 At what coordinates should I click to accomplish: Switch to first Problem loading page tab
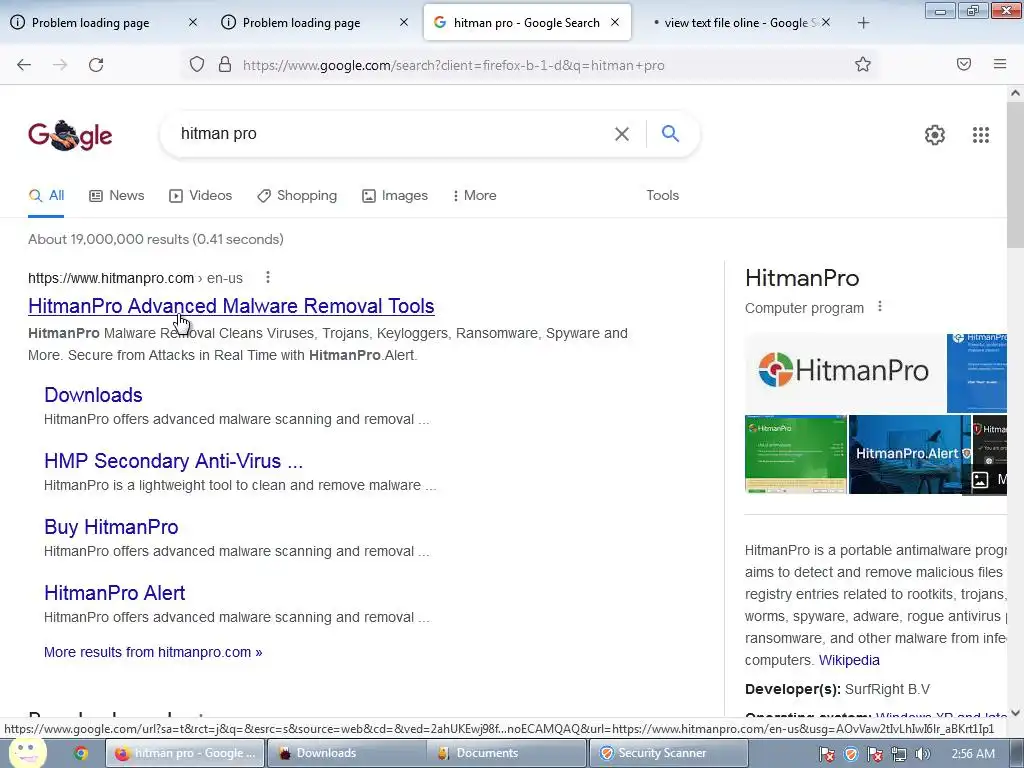point(91,23)
